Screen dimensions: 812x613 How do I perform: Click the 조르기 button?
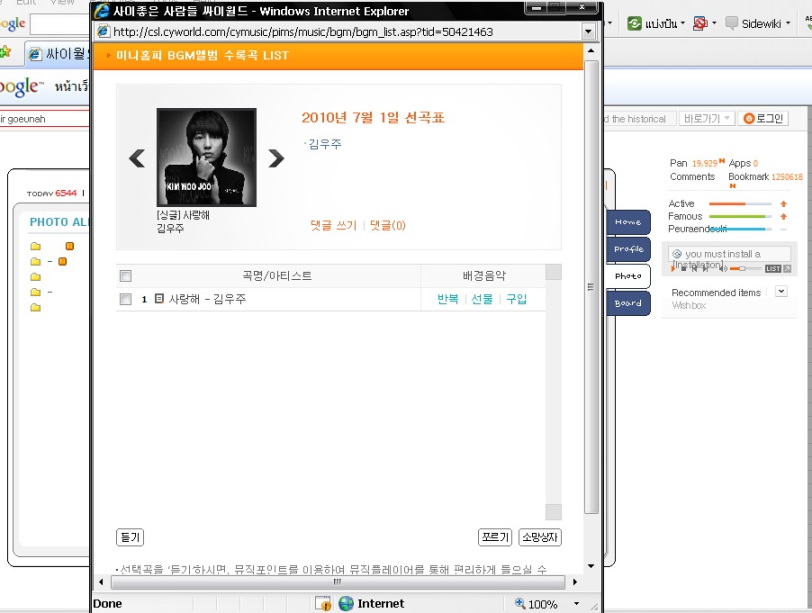495,537
